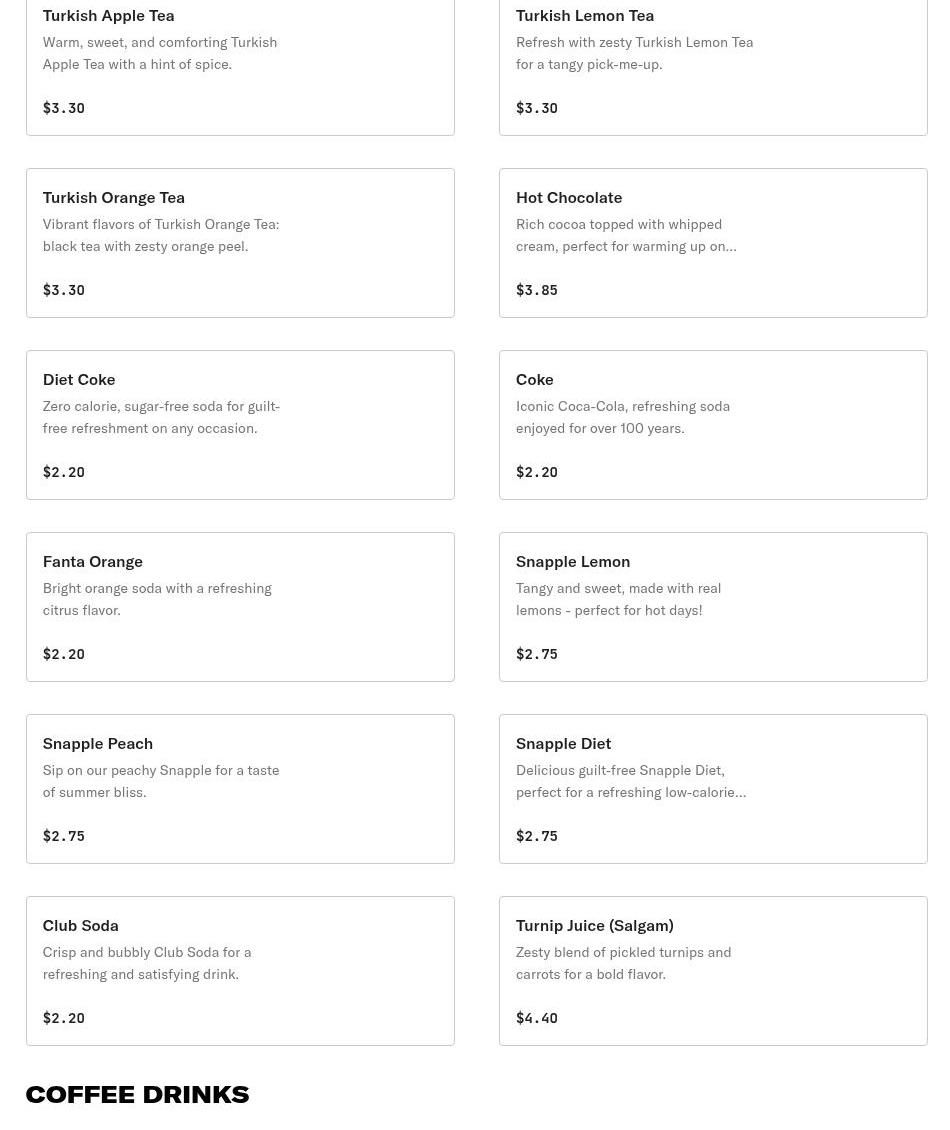Open the Hot Chocolate item card

pyautogui.click(x=712, y=243)
